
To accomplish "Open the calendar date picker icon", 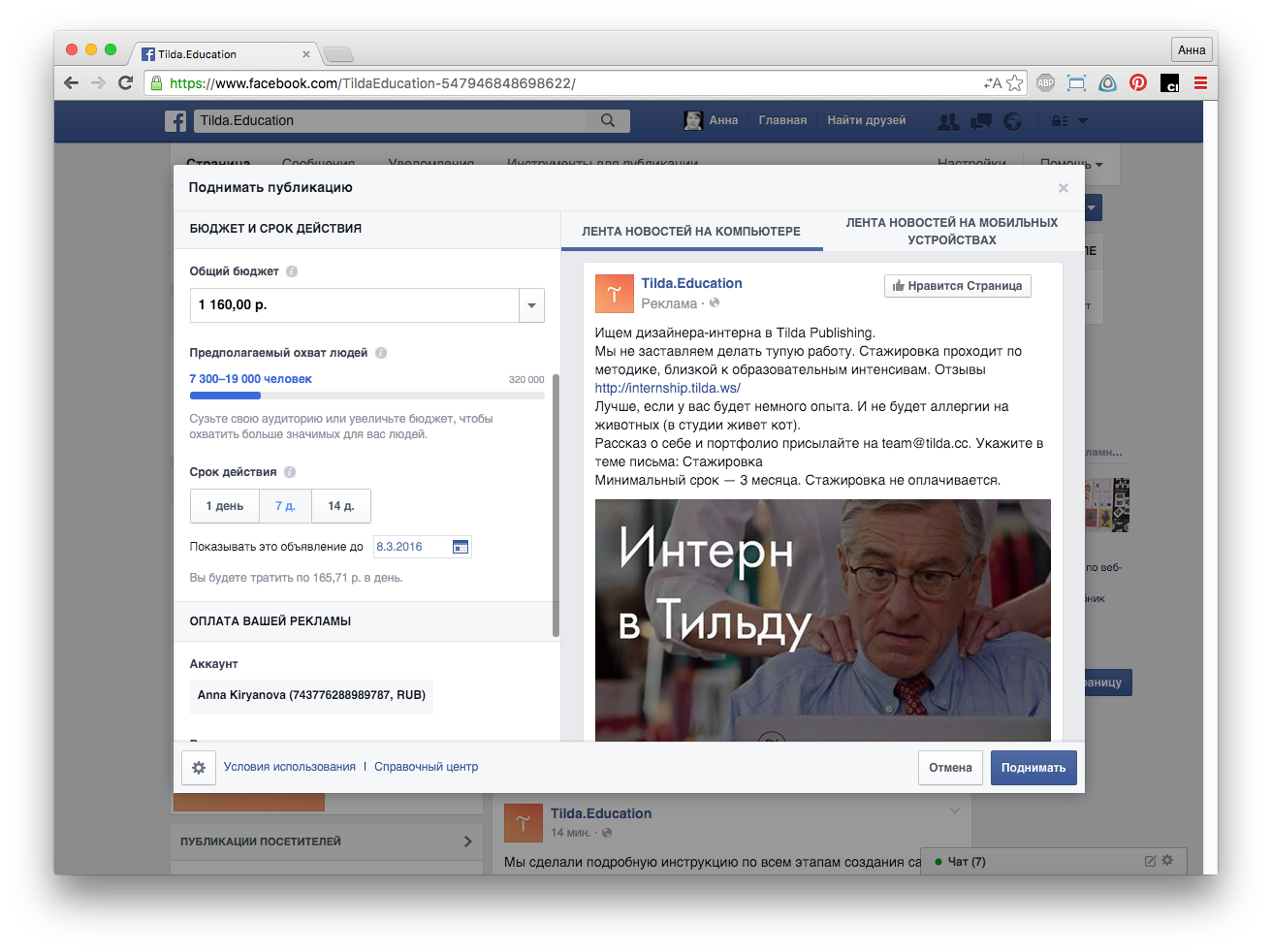I will [x=461, y=547].
